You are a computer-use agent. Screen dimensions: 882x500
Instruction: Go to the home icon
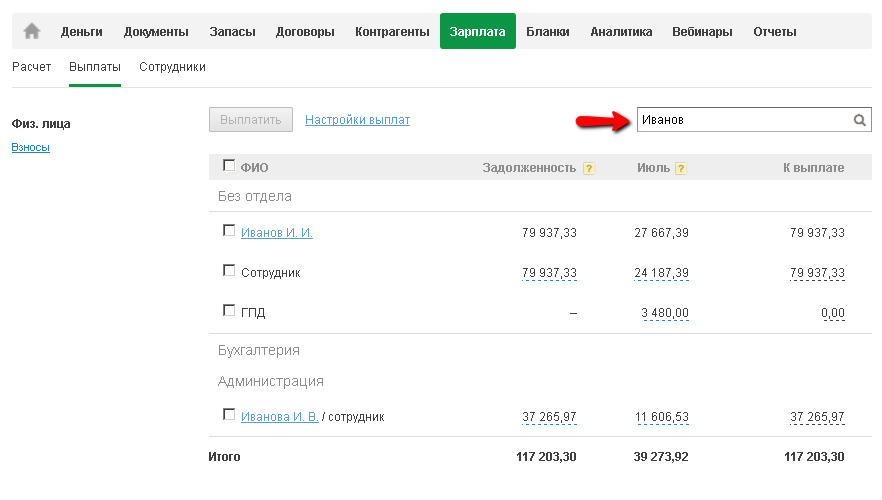(x=32, y=31)
